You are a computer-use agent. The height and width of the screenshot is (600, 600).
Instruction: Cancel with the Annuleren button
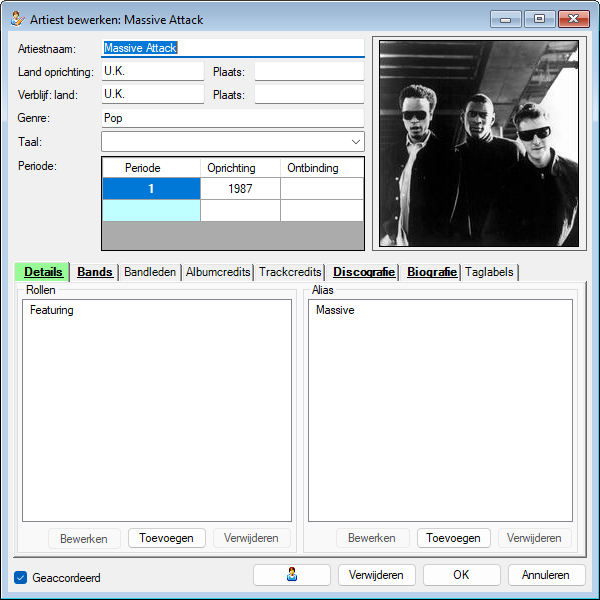[x=546, y=575]
